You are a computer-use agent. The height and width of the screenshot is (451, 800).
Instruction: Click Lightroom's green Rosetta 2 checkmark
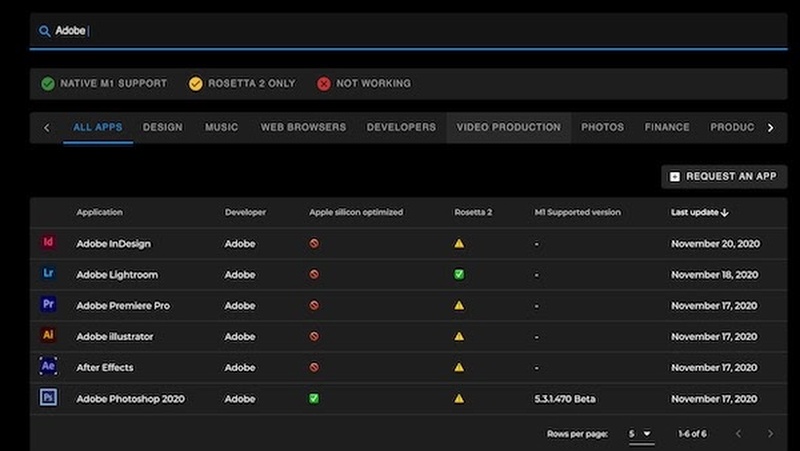[459, 274]
